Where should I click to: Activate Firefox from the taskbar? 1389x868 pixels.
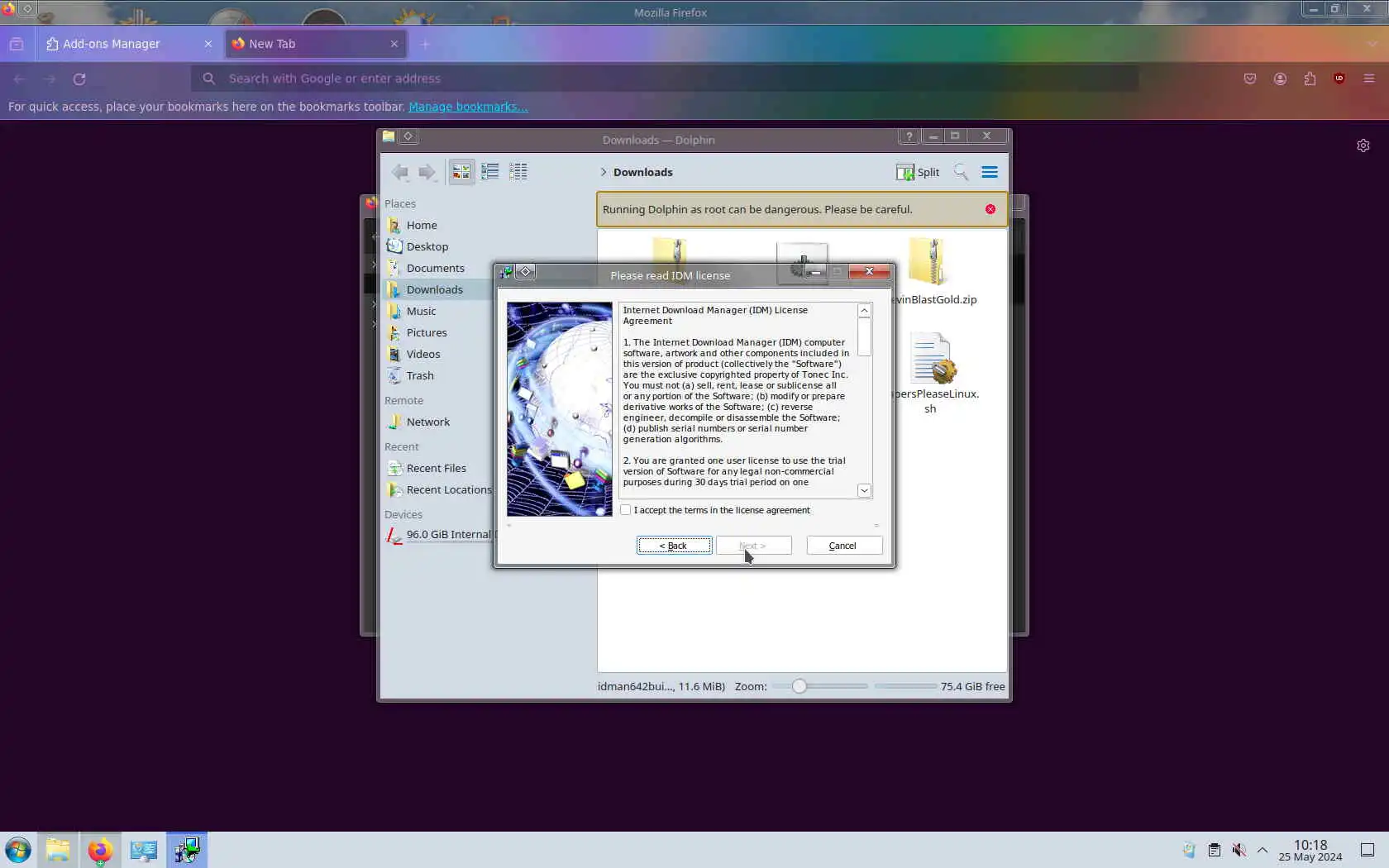pyautogui.click(x=100, y=850)
